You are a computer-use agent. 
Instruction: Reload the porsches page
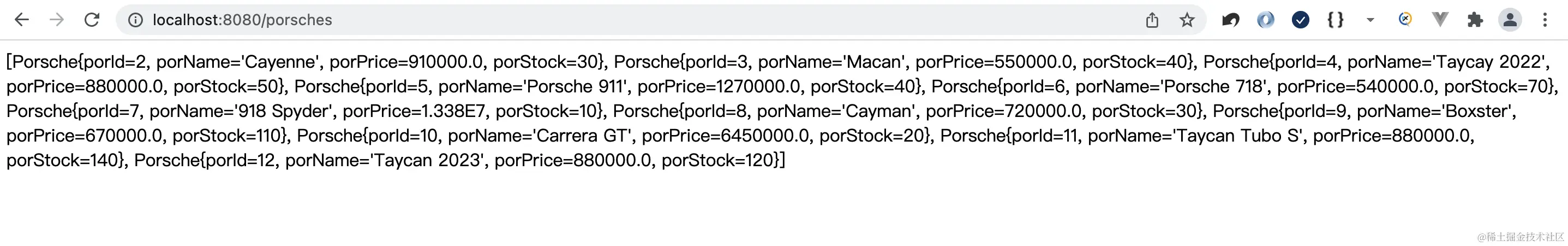tap(92, 20)
